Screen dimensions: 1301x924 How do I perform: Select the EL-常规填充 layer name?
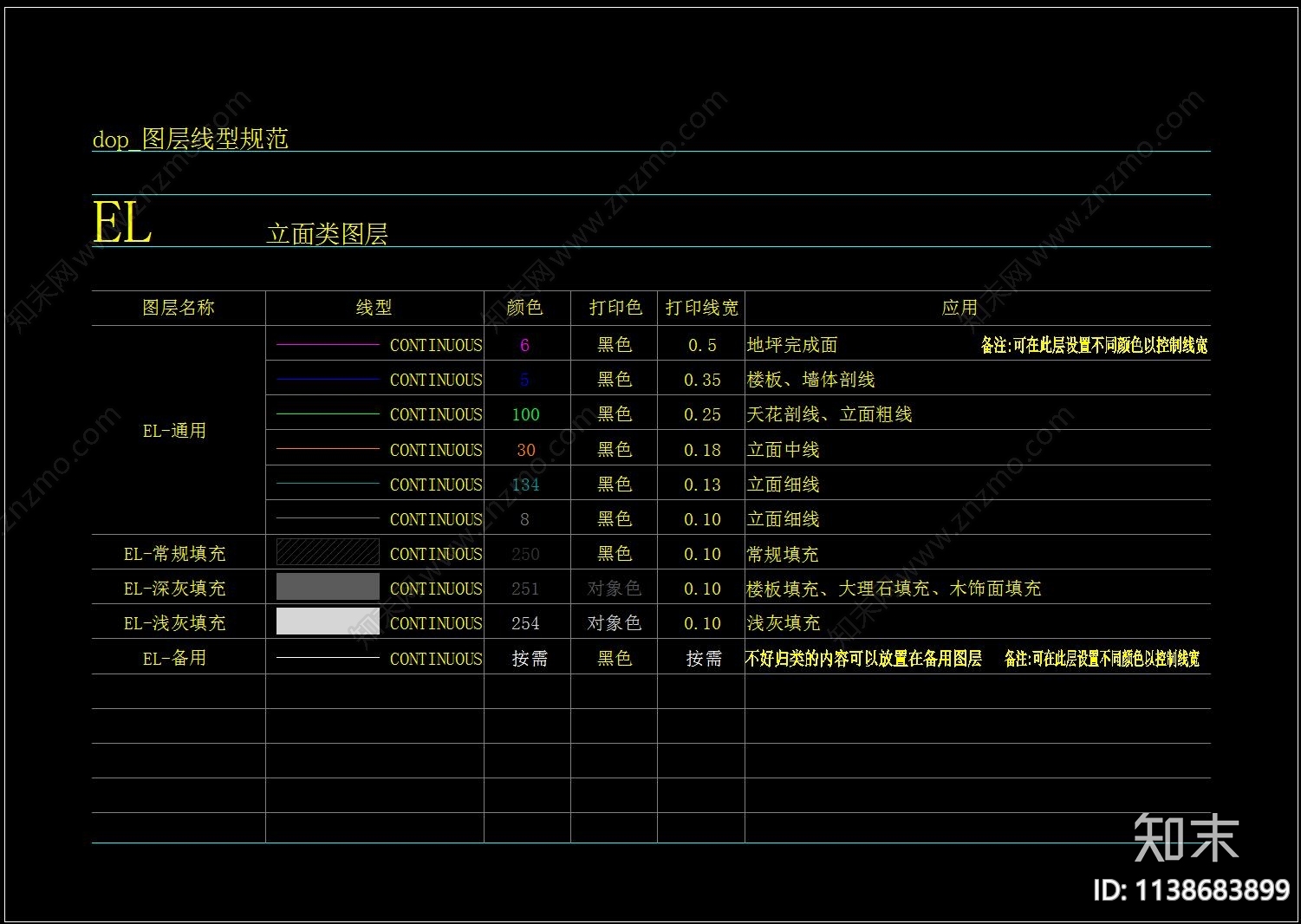pyautogui.click(x=175, y=554)
